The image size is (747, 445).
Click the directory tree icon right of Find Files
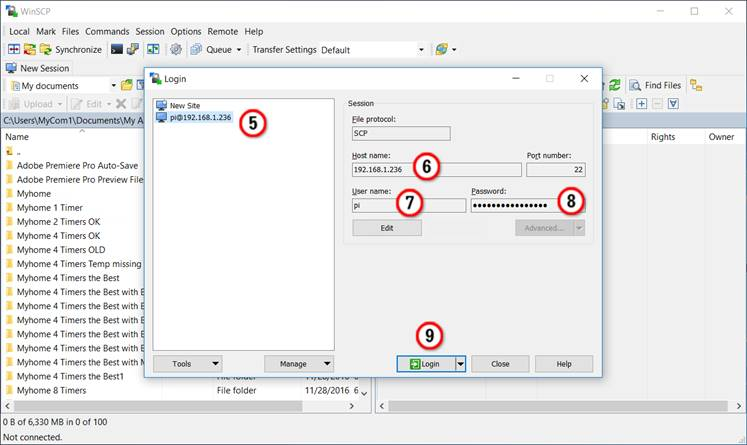point(696,85)
